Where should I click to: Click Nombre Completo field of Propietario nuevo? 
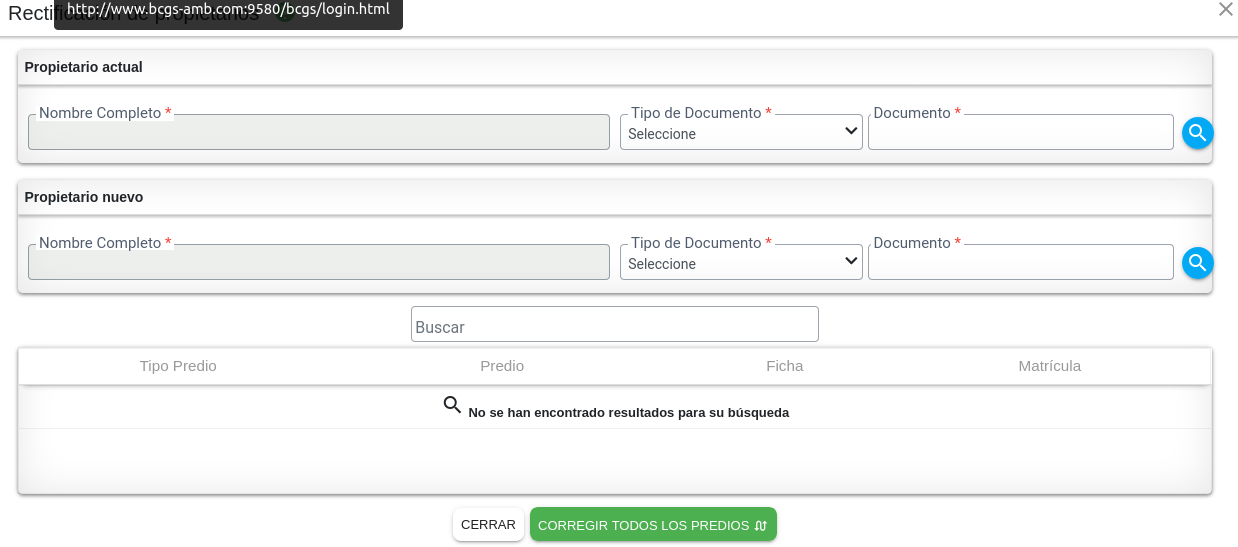(318, 263)
